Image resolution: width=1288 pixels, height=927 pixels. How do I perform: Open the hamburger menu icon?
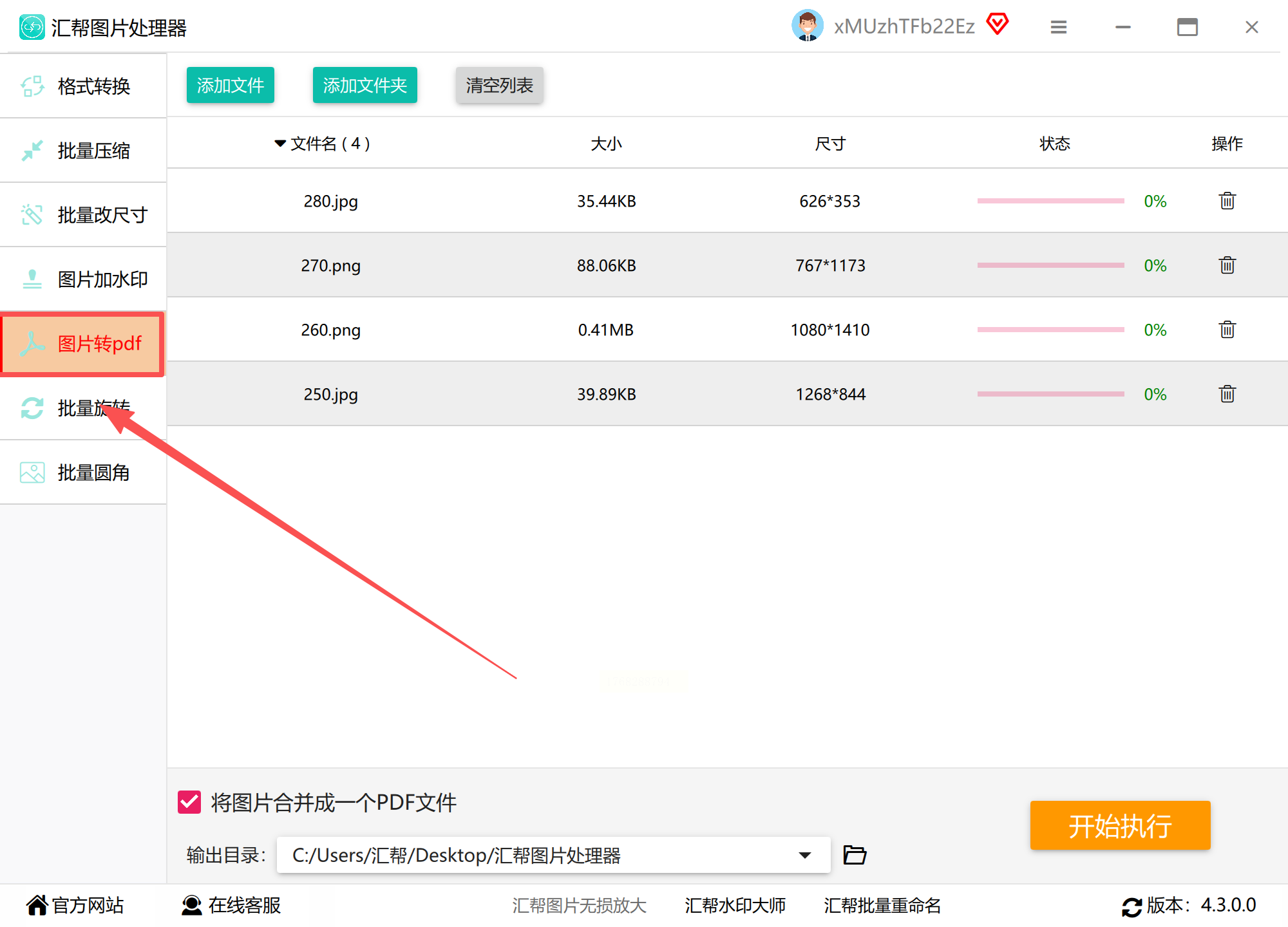click(x=1059, y=27)
